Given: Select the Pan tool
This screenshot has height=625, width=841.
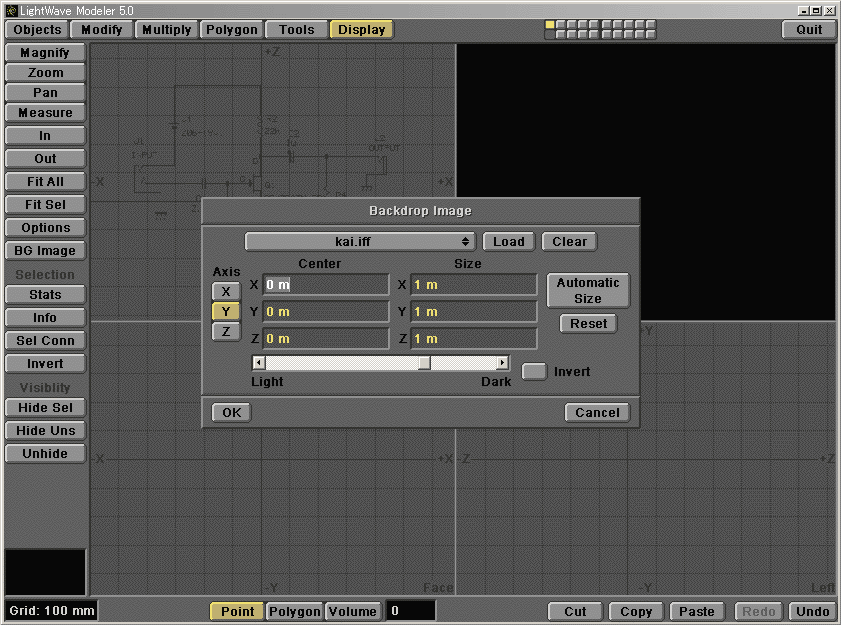Looking at the screenshot, I should (x=44, y=92).
